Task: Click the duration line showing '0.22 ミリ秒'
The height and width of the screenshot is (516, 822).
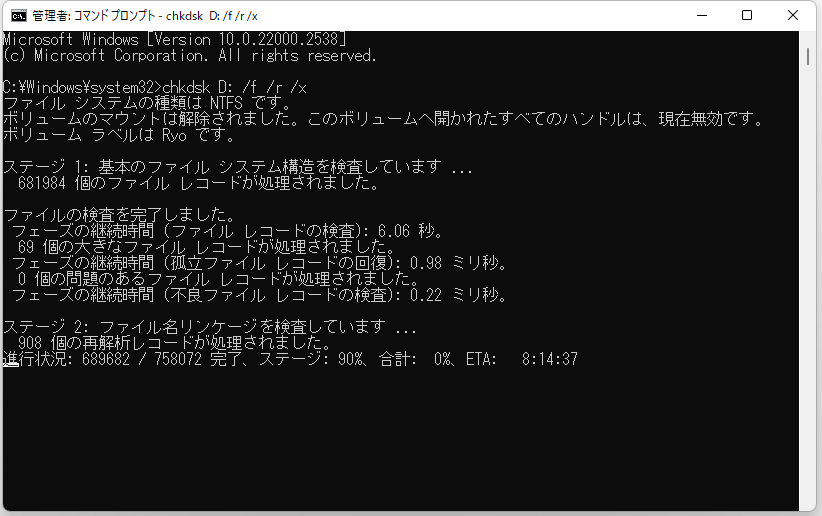Action: 260,295
